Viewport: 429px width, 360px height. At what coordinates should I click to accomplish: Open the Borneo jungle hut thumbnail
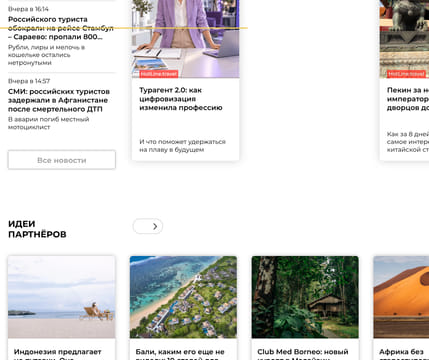[x=305, y=297]
